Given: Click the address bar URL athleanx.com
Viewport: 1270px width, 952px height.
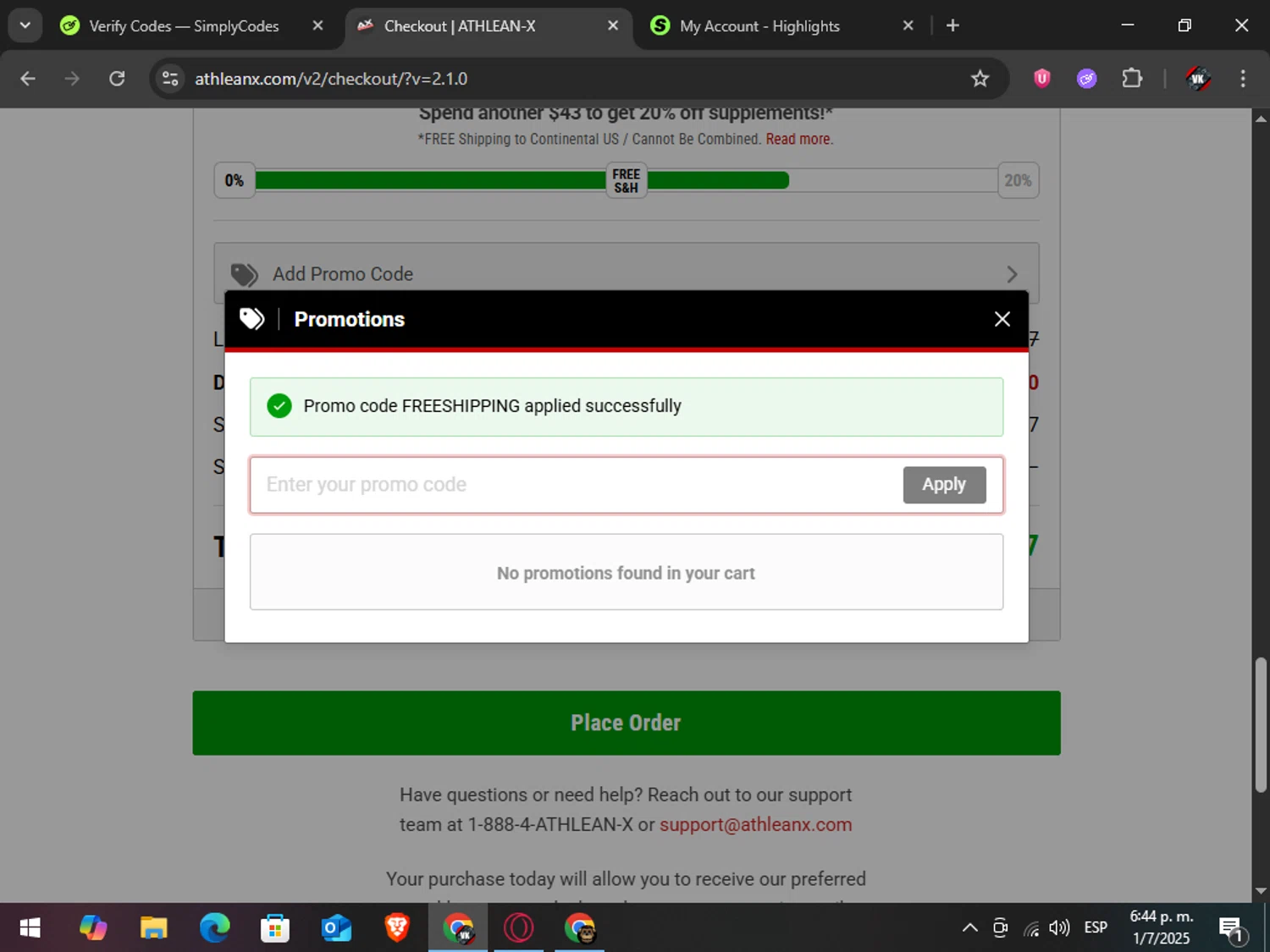Looking at the screenshot, I should [331, 79].
